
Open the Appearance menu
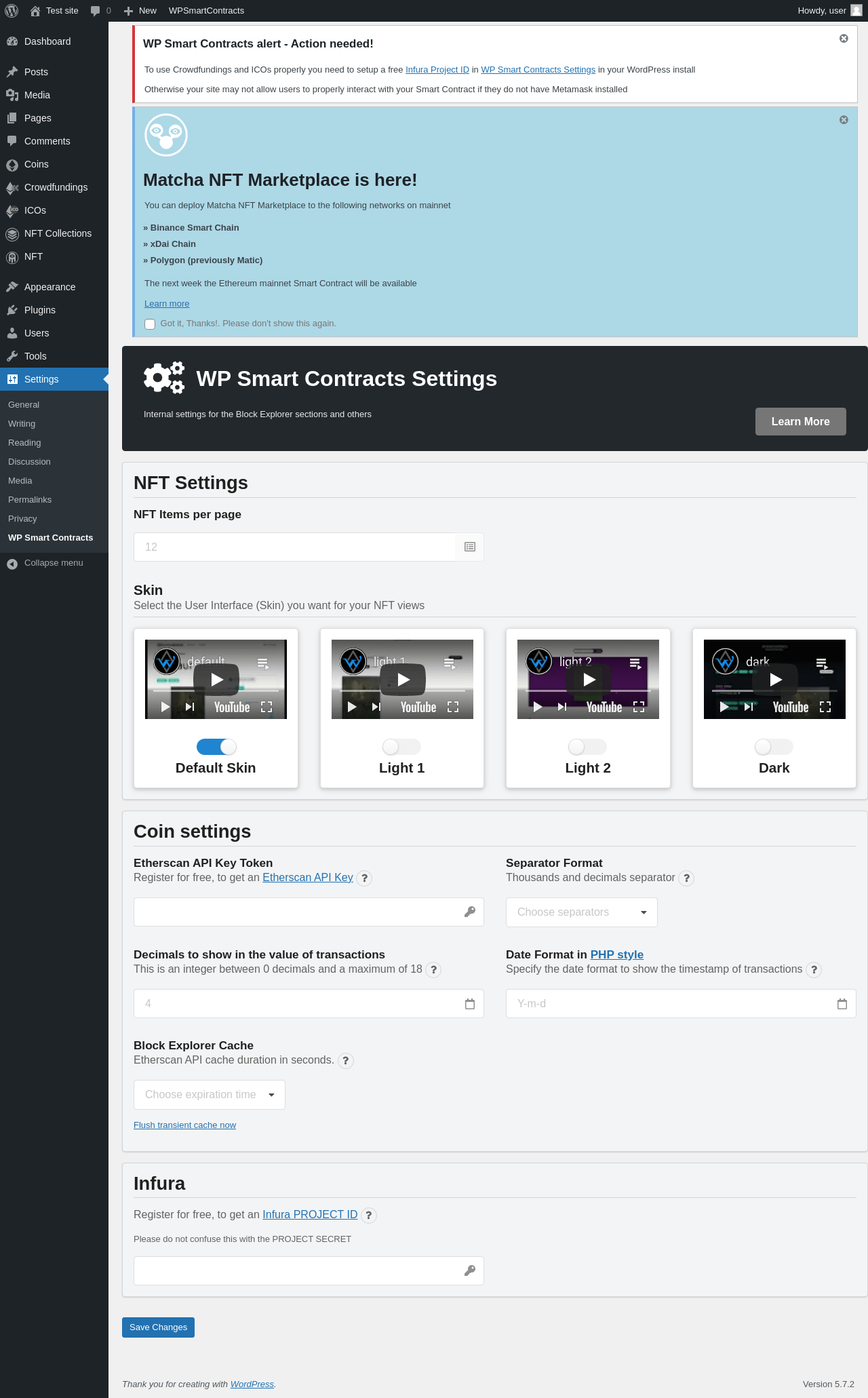pyautogui.click(x=54, y=287)
